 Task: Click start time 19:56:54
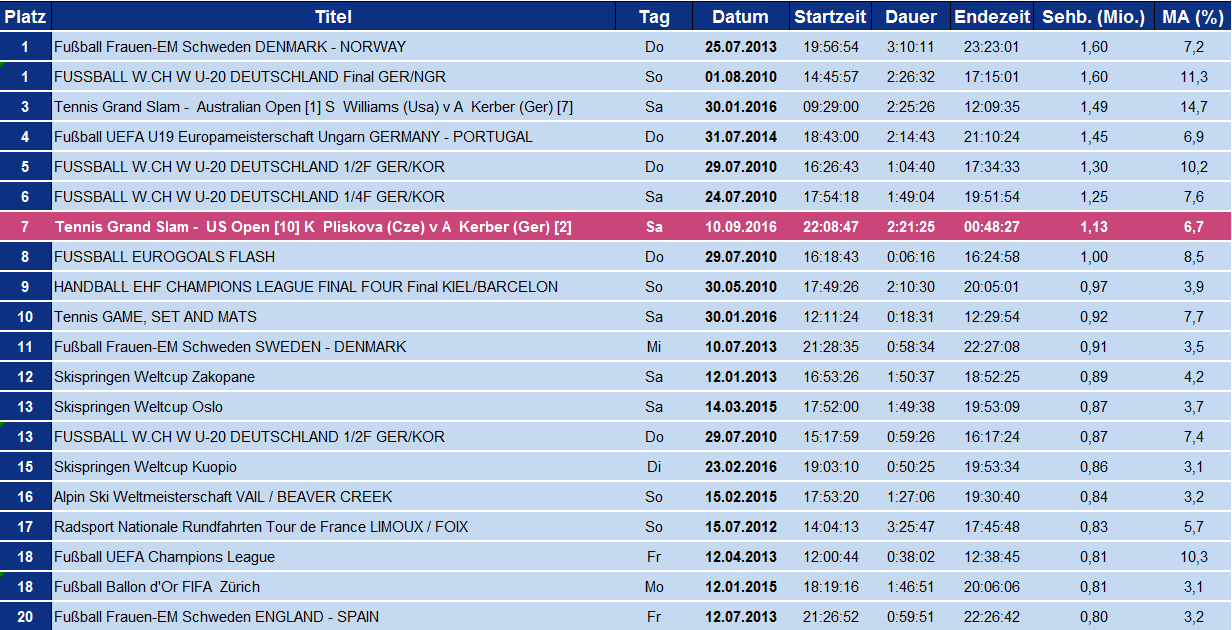pyautogui.click(x=829, y=47)
